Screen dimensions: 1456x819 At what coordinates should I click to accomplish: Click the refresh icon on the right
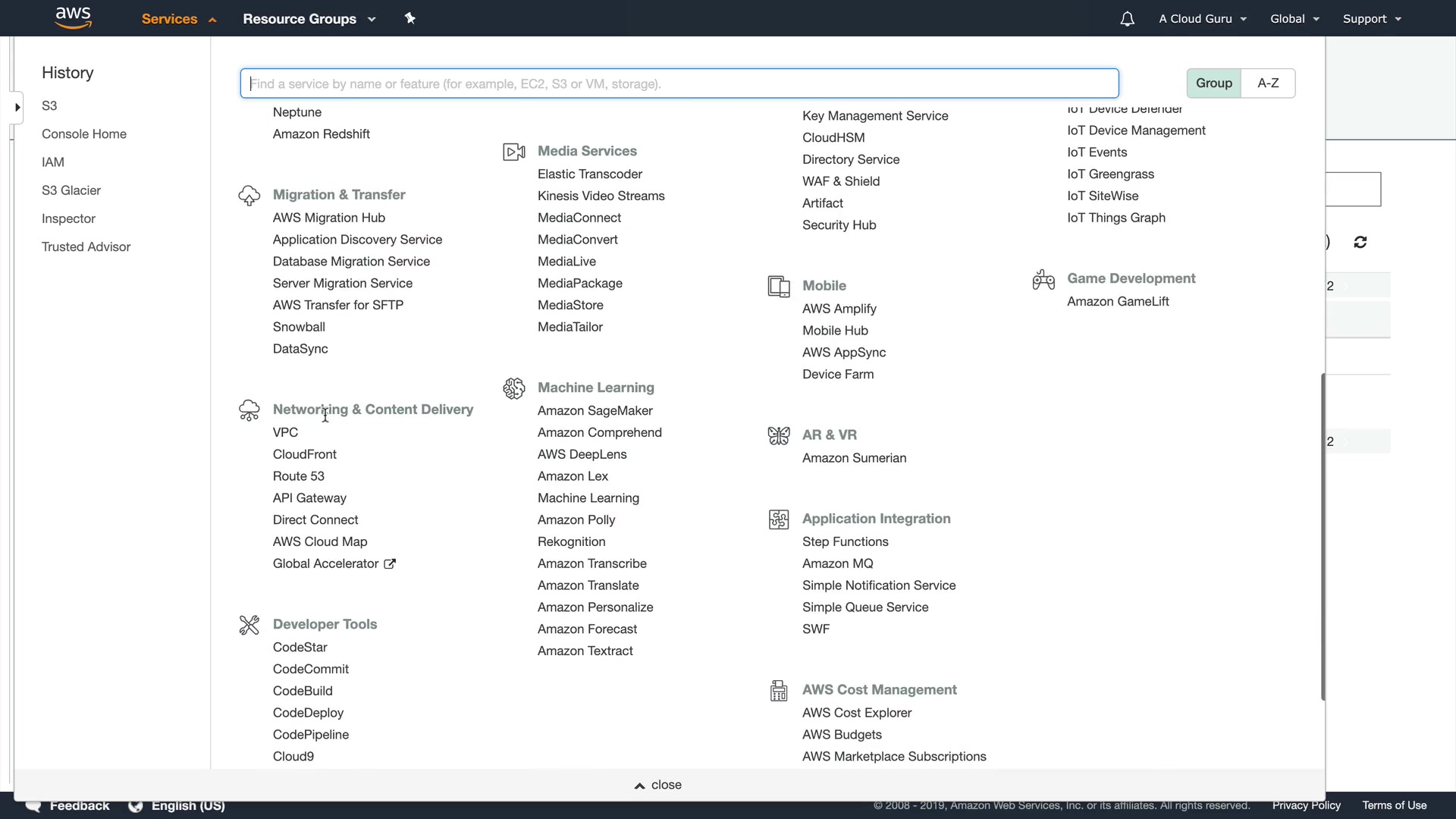point(1360,242)
